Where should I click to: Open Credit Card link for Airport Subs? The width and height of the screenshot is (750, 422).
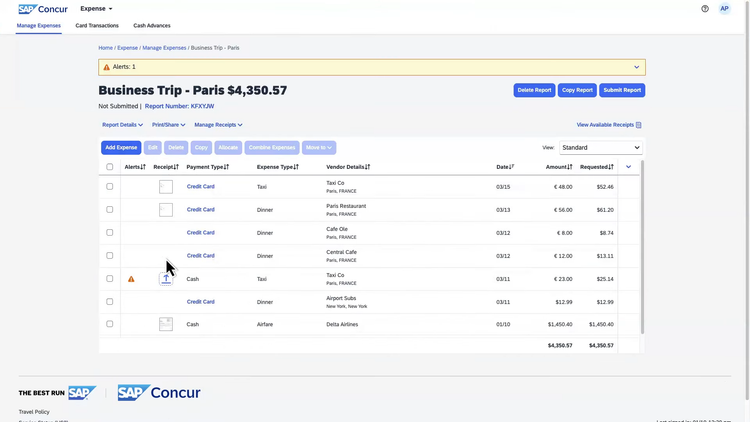pyautogui.click(x=200, y=302)
